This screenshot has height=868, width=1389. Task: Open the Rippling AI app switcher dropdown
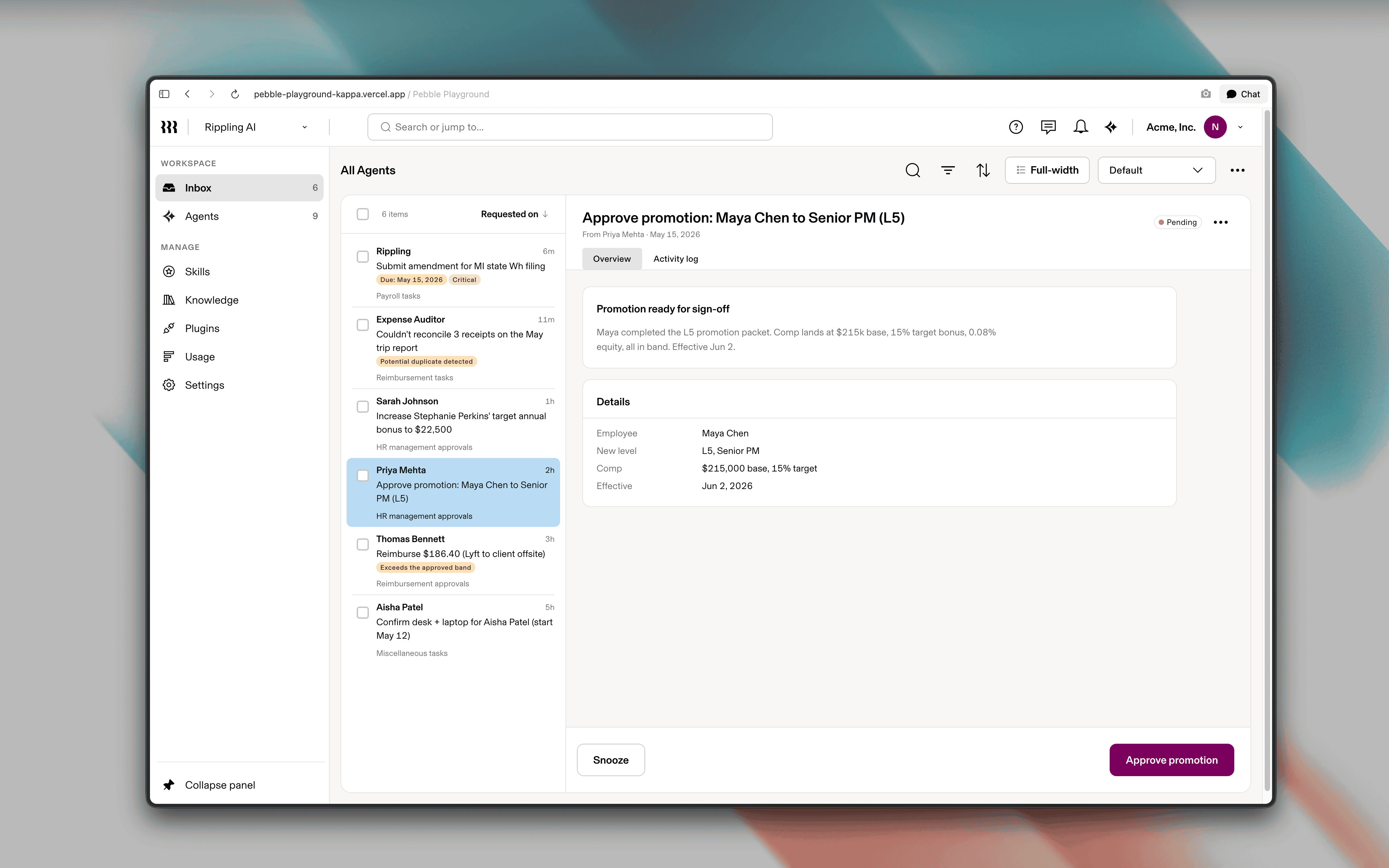[x=256, y=127]
